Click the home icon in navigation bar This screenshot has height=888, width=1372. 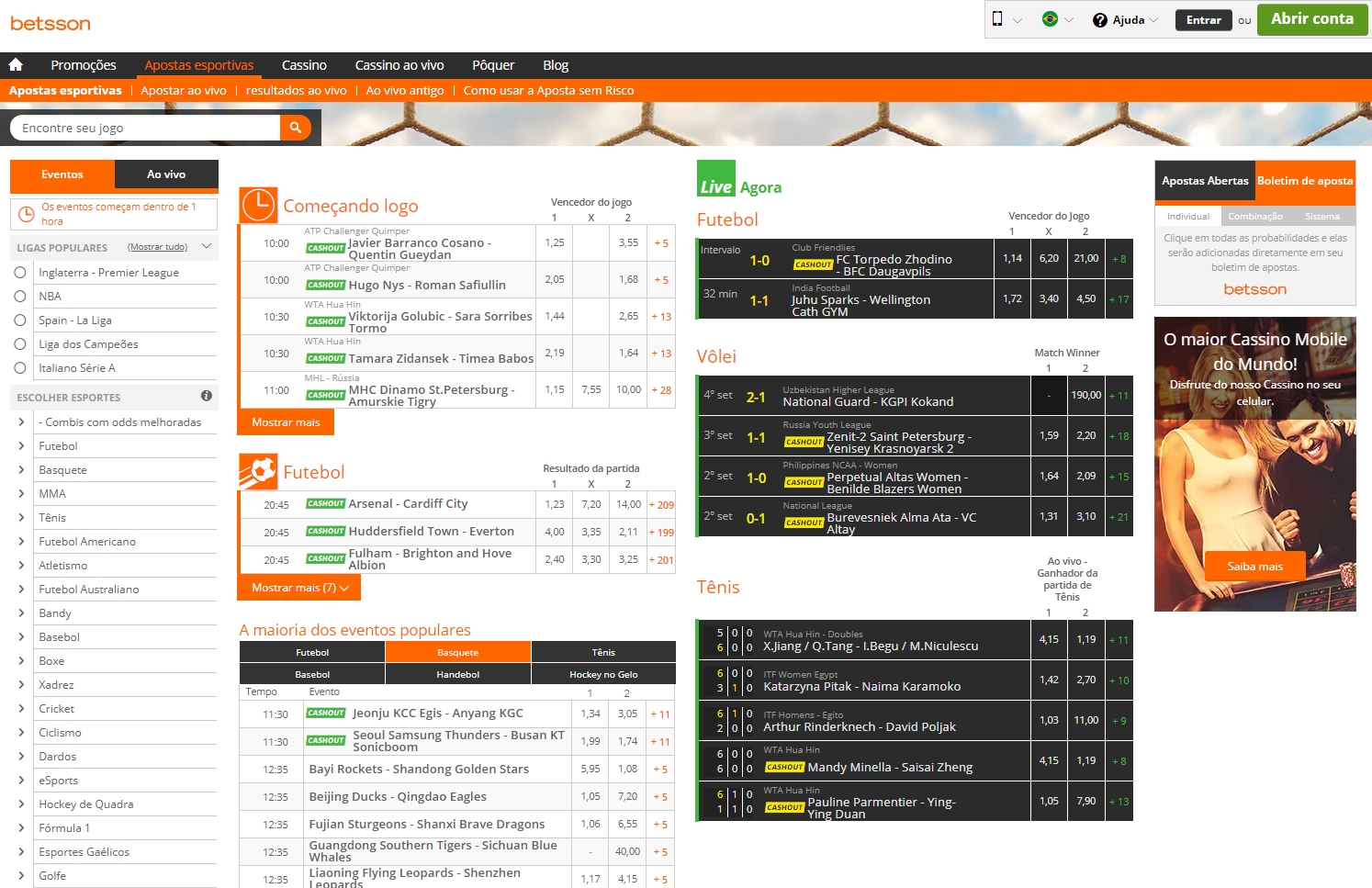click(16, 65)
